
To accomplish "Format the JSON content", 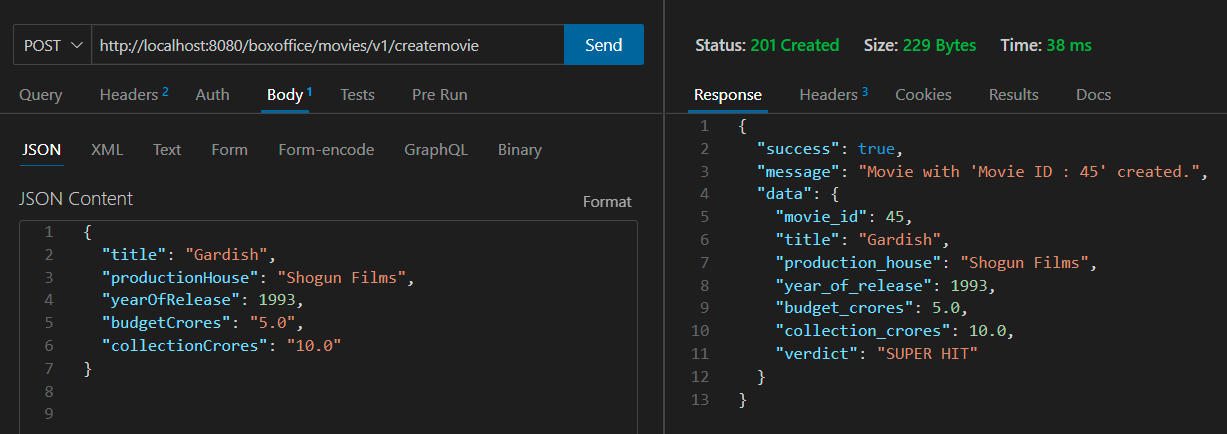I will tap(607, 202).
